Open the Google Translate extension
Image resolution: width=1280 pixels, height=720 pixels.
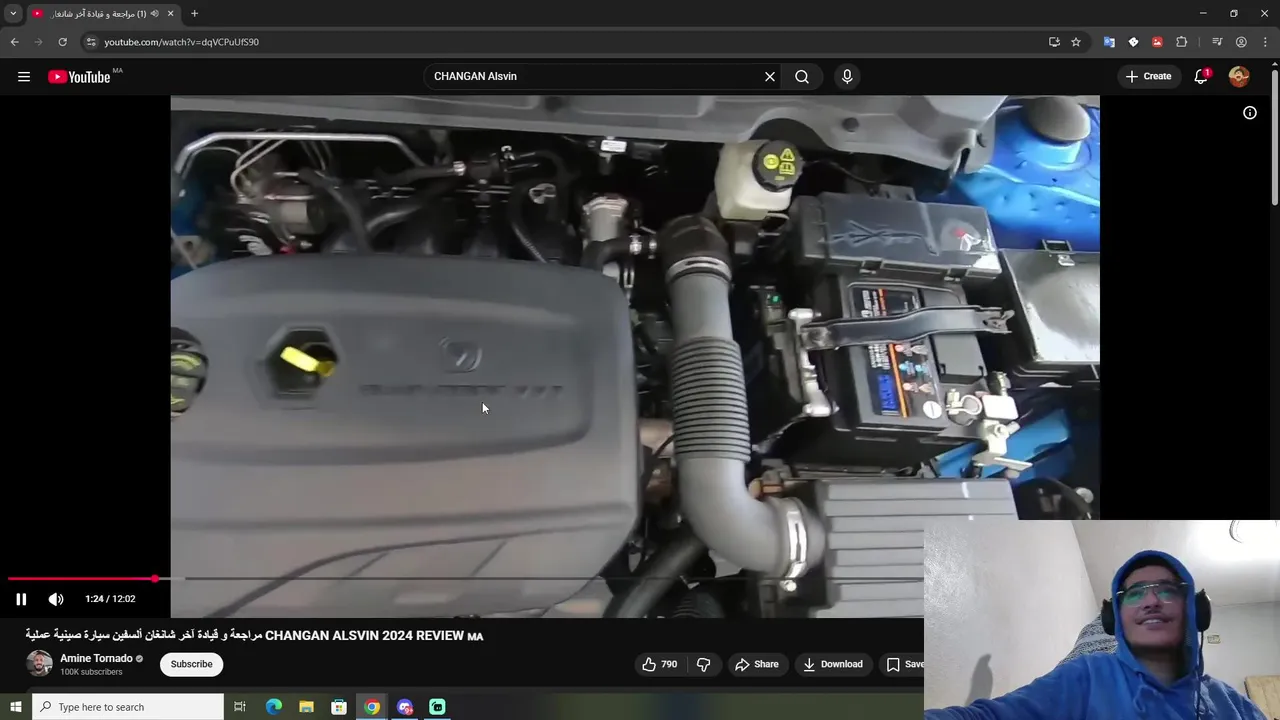[1109, 42]
